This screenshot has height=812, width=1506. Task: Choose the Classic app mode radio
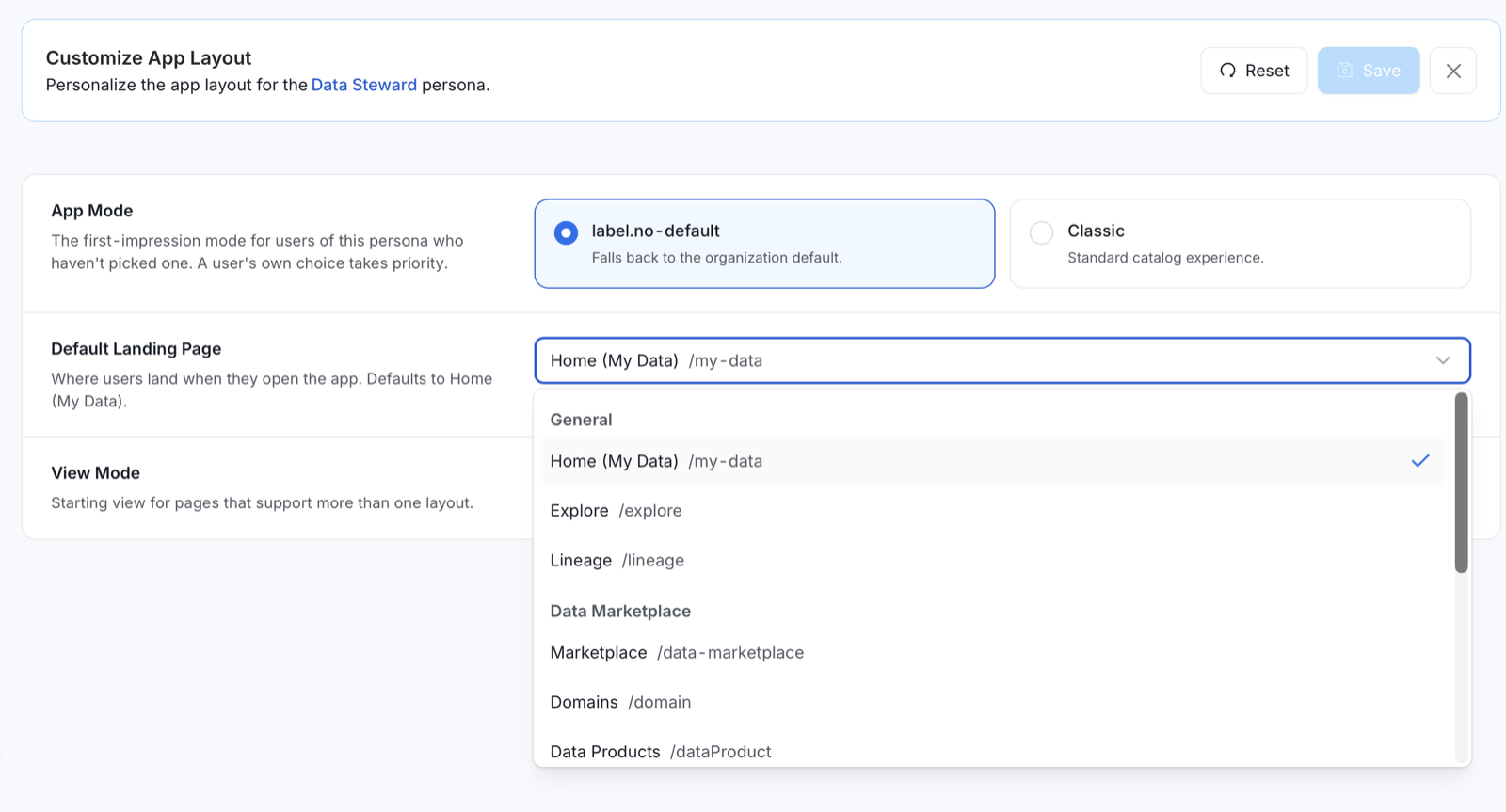coord(1041,232)
